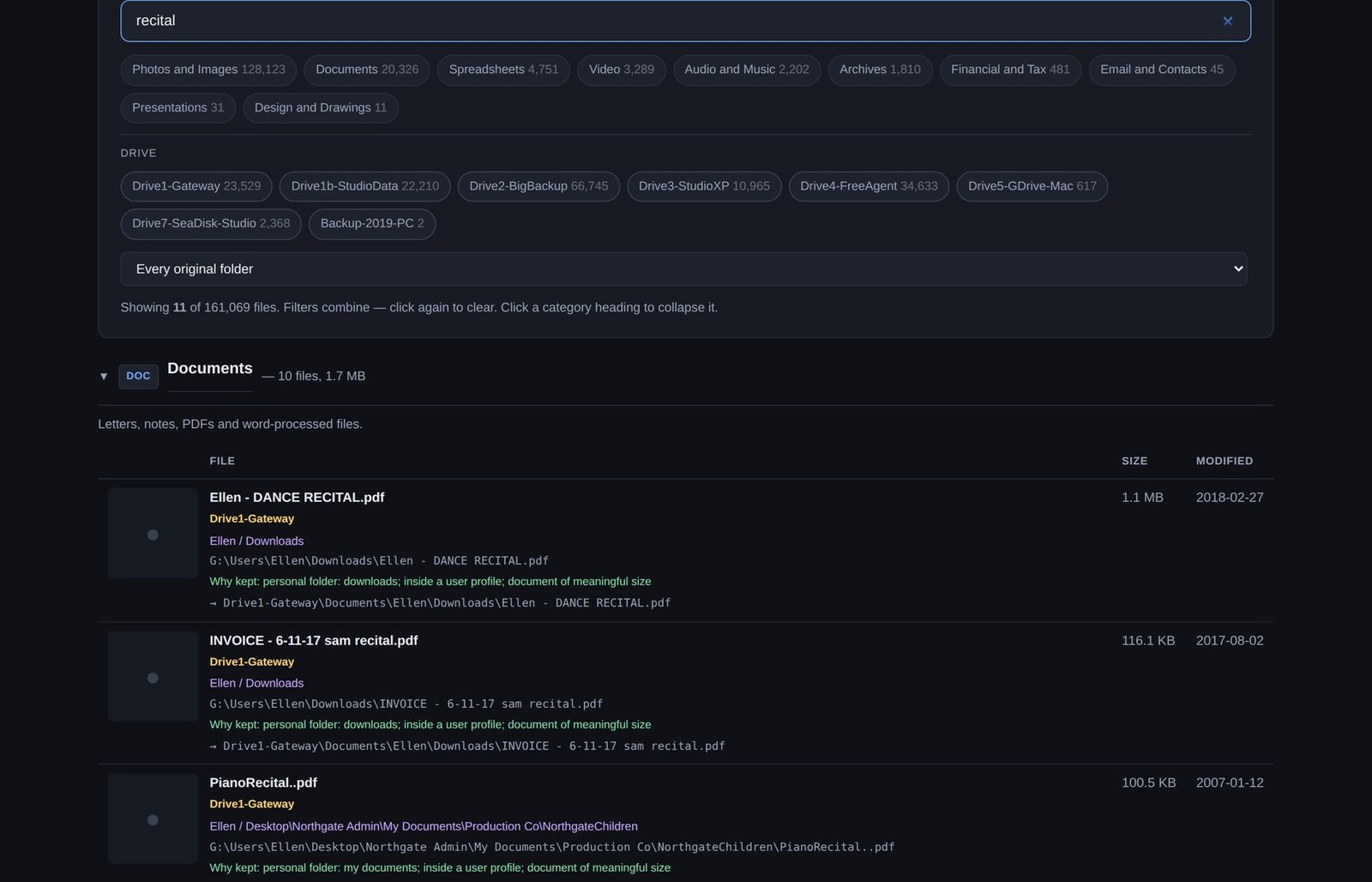Toggle the Documents 20,326 filter chip
Viewport: 1372px width, 882px height.
click(367, 69)
